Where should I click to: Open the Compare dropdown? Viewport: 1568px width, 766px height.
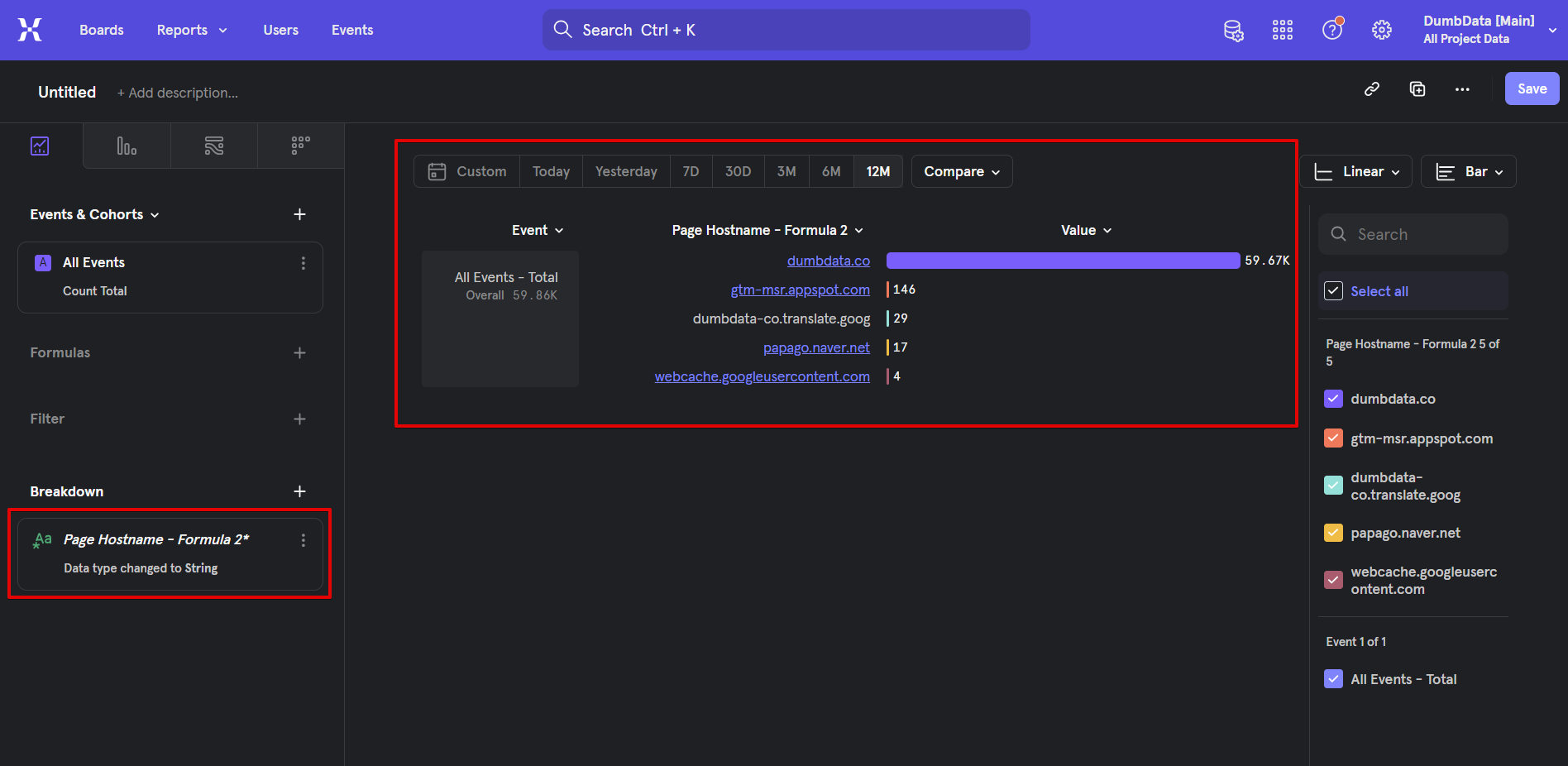coord(961,171)
